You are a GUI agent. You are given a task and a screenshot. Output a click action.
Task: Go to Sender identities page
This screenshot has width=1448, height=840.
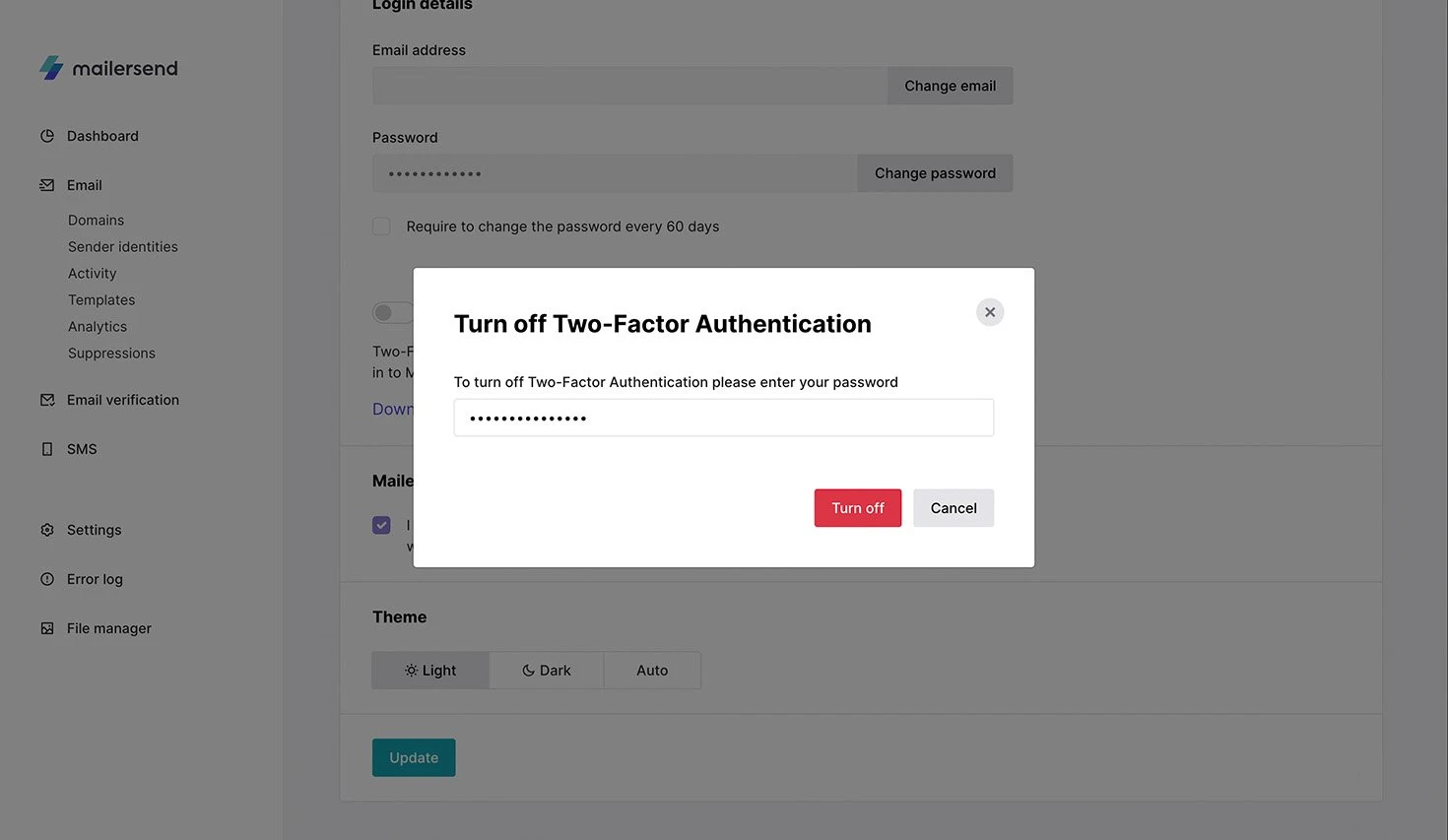123,247
